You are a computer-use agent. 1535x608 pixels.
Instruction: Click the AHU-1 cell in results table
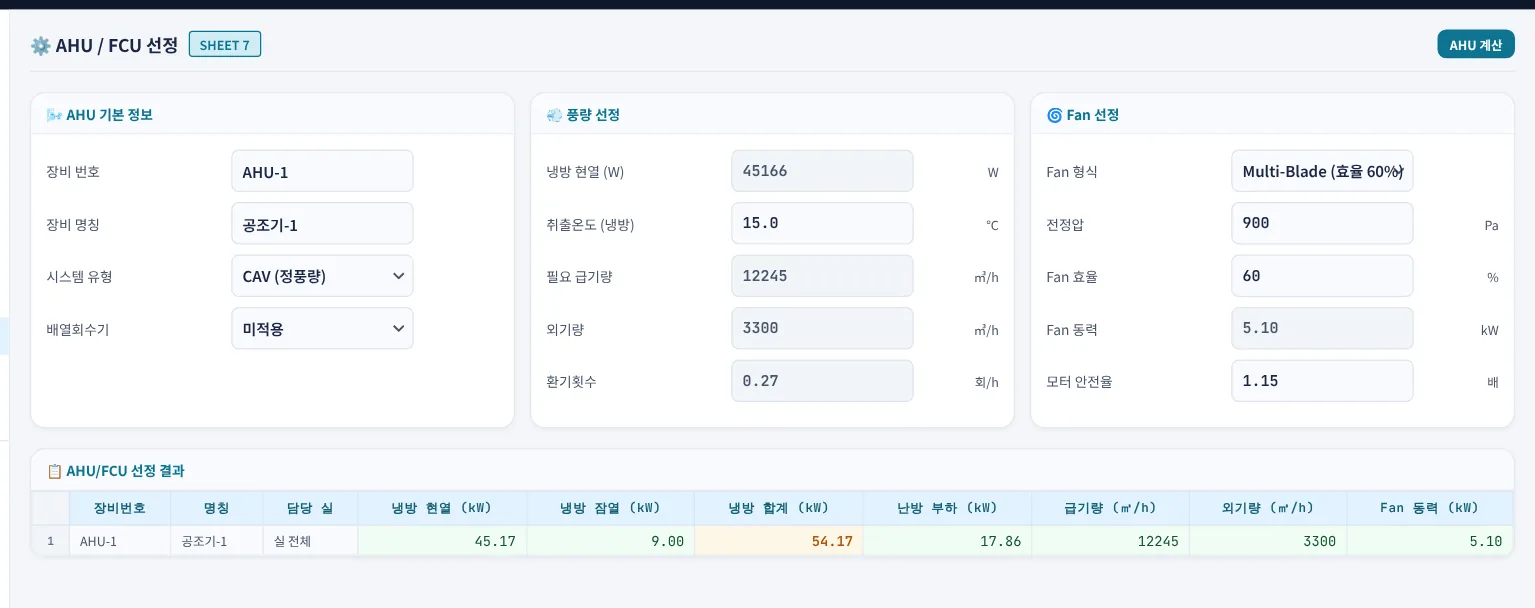tap(120, 541)
